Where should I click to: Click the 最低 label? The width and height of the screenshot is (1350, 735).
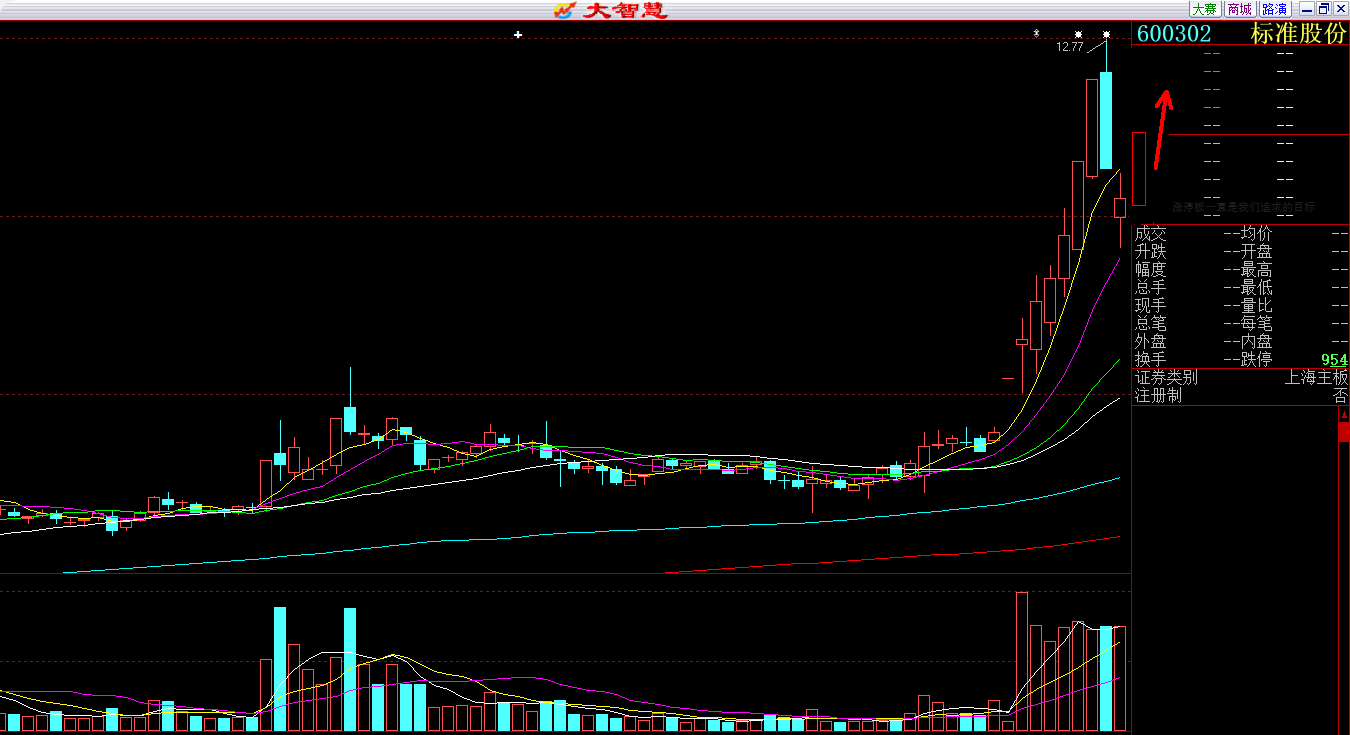[1257, 287]
